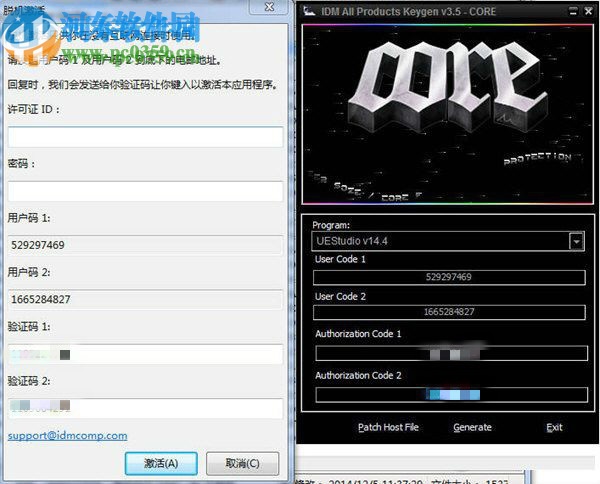Click the password (密码) input field
Image resolution: width=600 pixels, height=484 pixels.
click(x=145, y=191)
